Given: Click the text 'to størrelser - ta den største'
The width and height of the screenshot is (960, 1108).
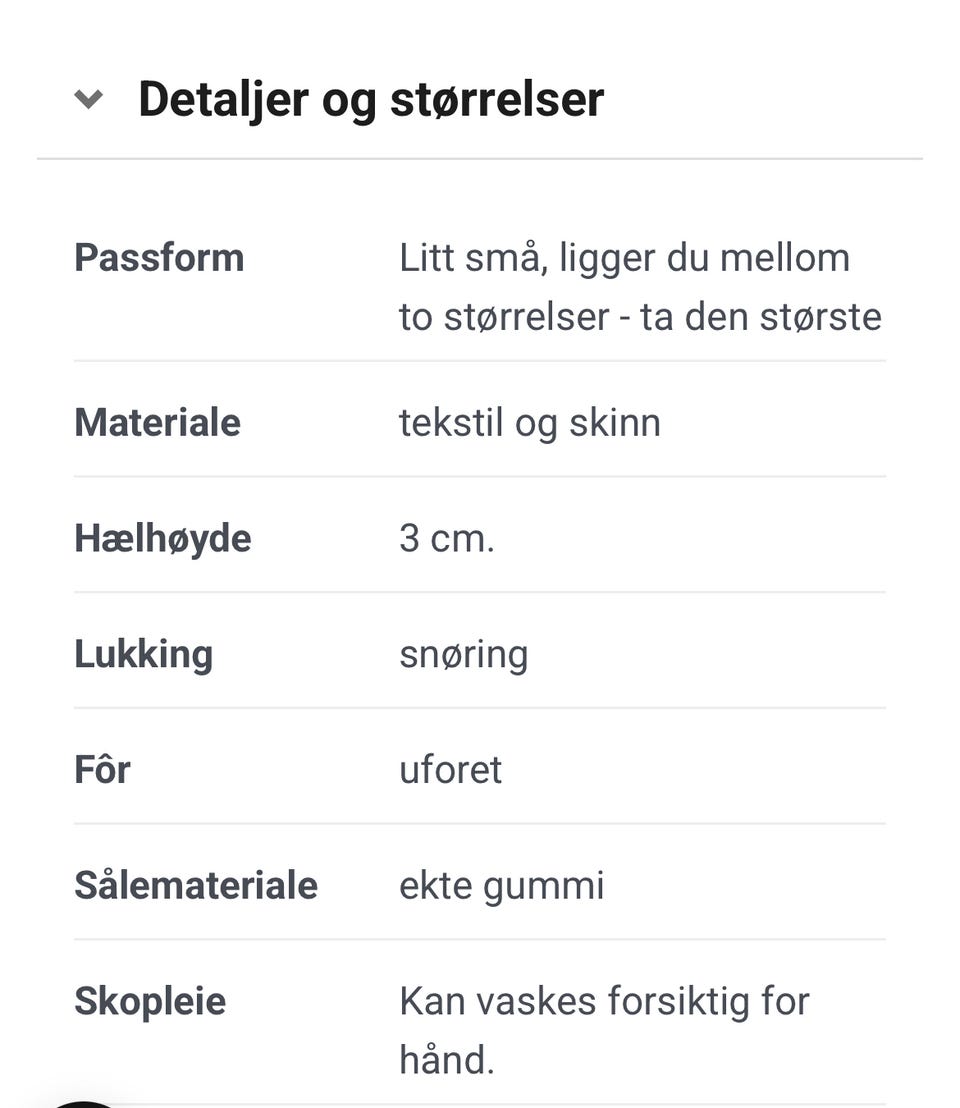Looking at the screenshot, I should click(x=640, y=317).
